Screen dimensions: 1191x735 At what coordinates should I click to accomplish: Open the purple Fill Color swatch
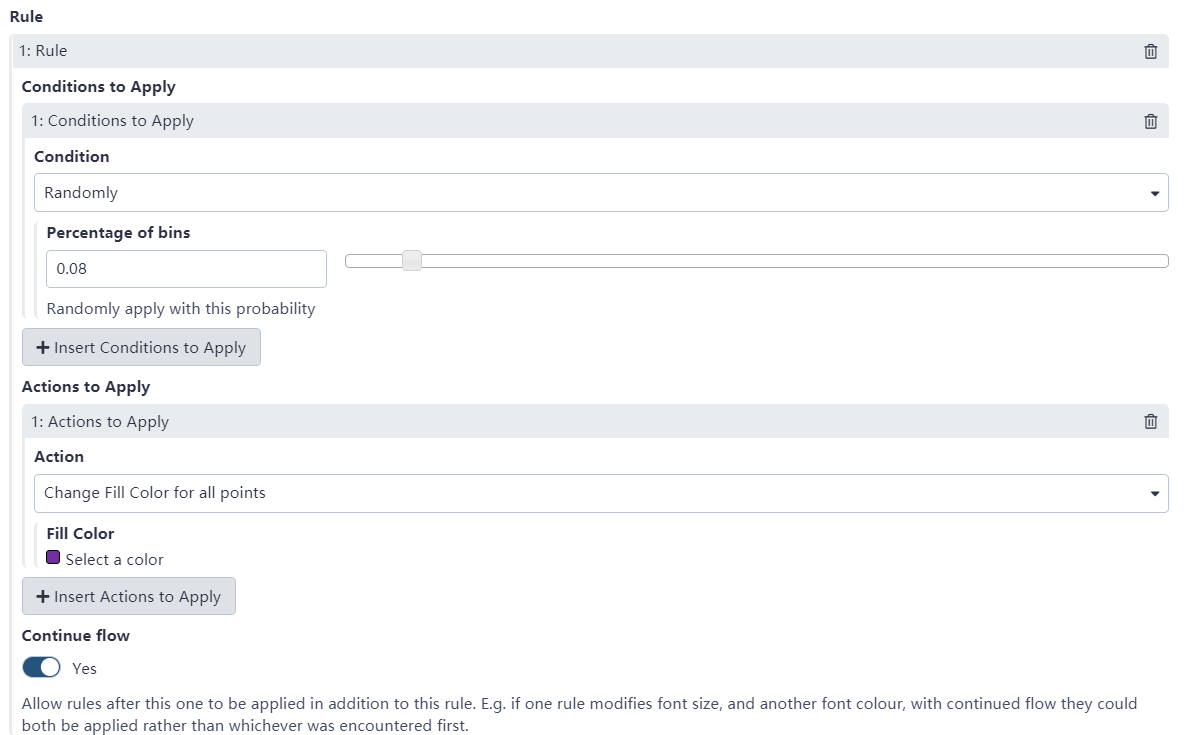53,557
